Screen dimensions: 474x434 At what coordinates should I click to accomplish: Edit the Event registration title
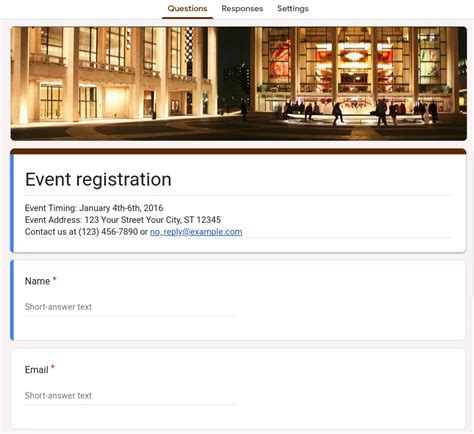(x=98, y=179)
